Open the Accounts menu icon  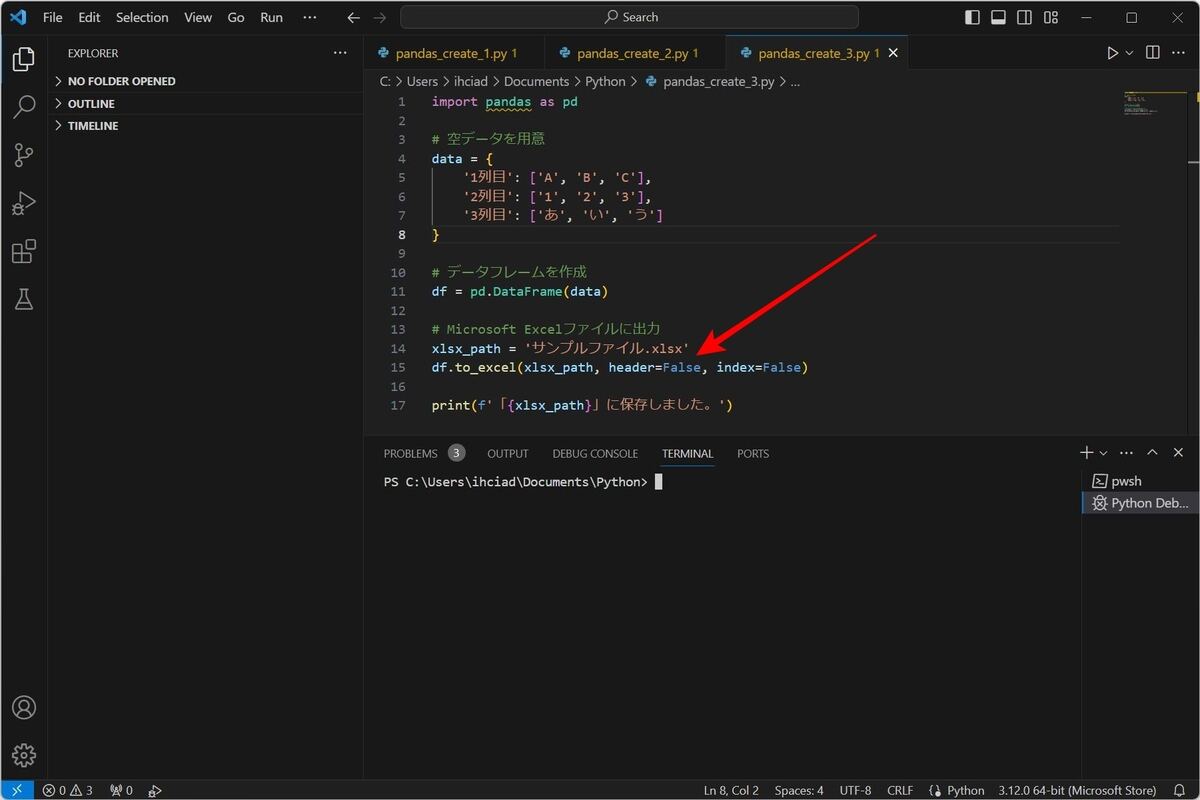coord(24,707)
